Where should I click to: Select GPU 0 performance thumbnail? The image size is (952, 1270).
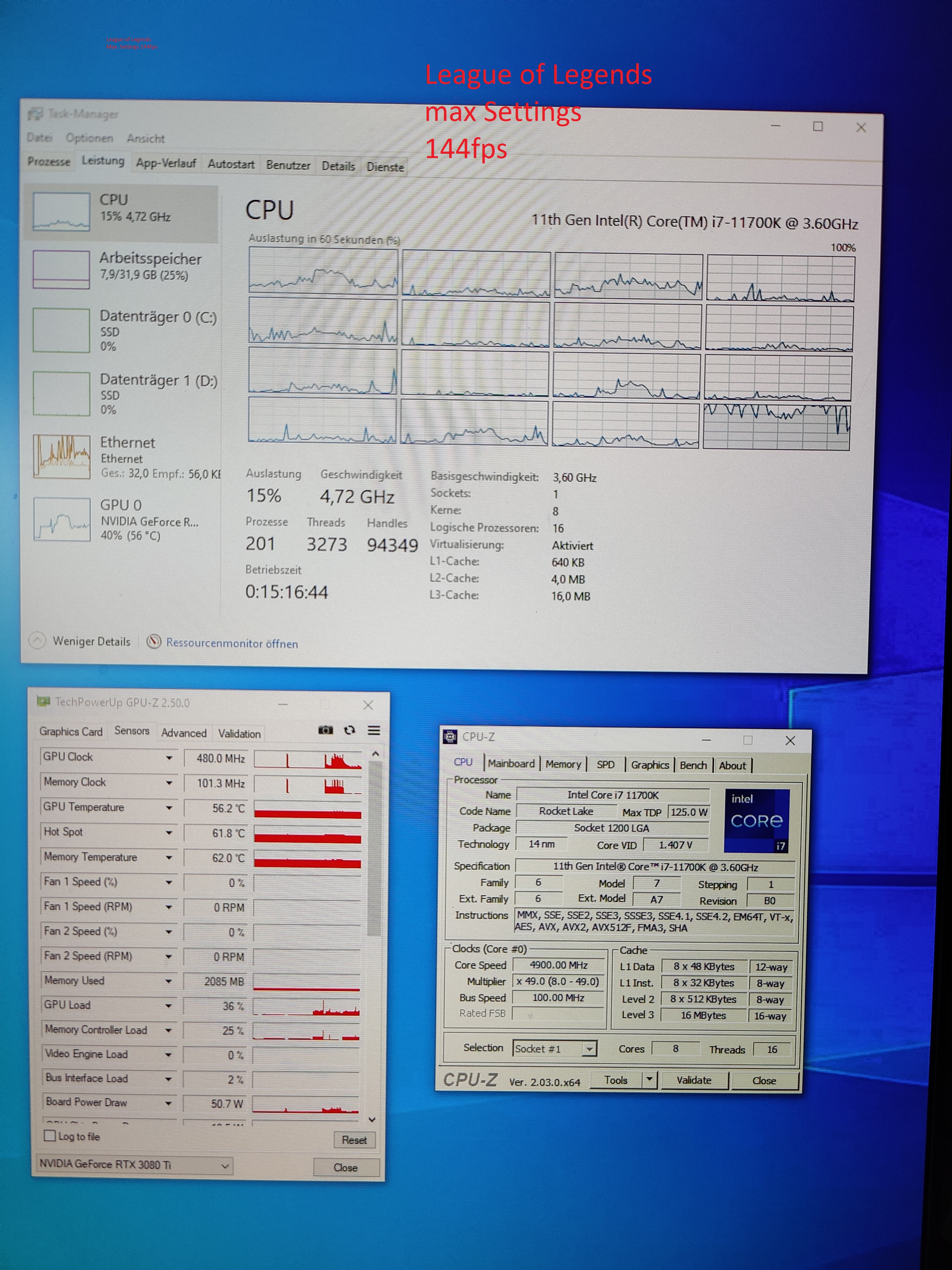[62, 519]
